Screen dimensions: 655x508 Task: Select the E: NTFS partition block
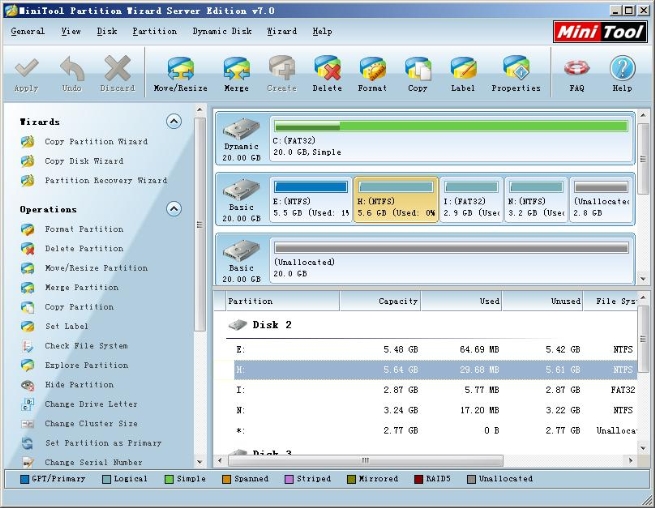point(311,200)
